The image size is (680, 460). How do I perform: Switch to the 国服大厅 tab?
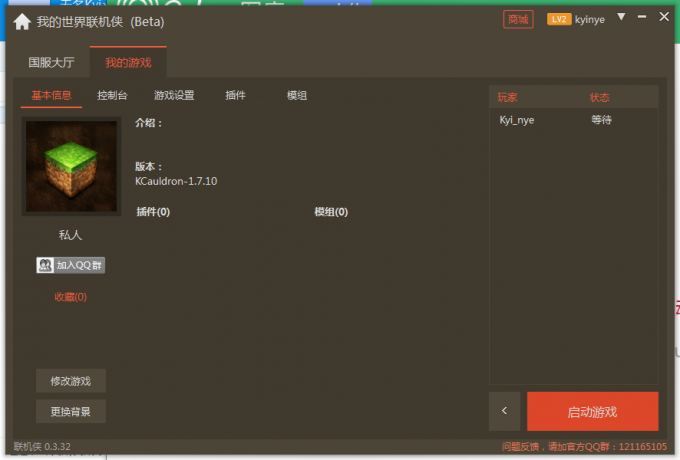[x=51, y=62]
